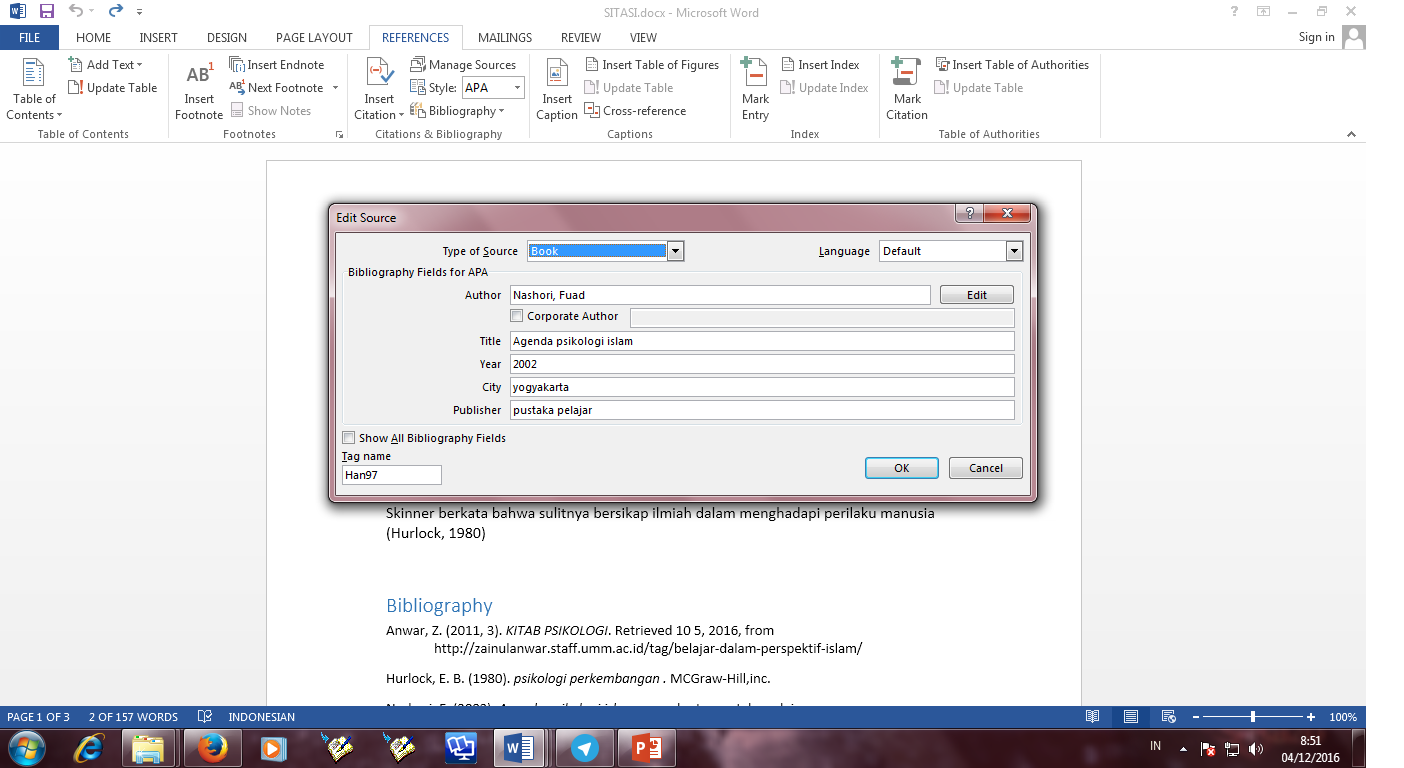The image size is (1404, 768).
Task: Switch to the REVIEW tab
Action: (581, 37)
